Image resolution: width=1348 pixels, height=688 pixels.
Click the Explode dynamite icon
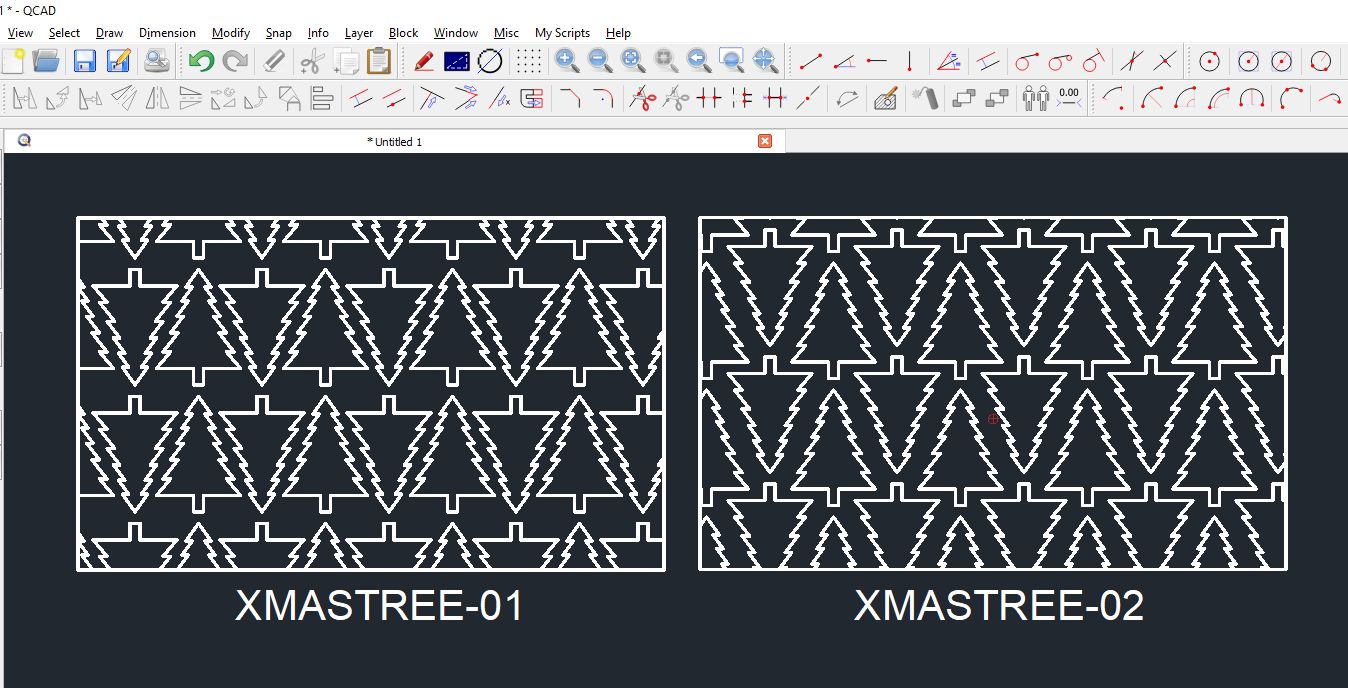(x=925, y=98)
